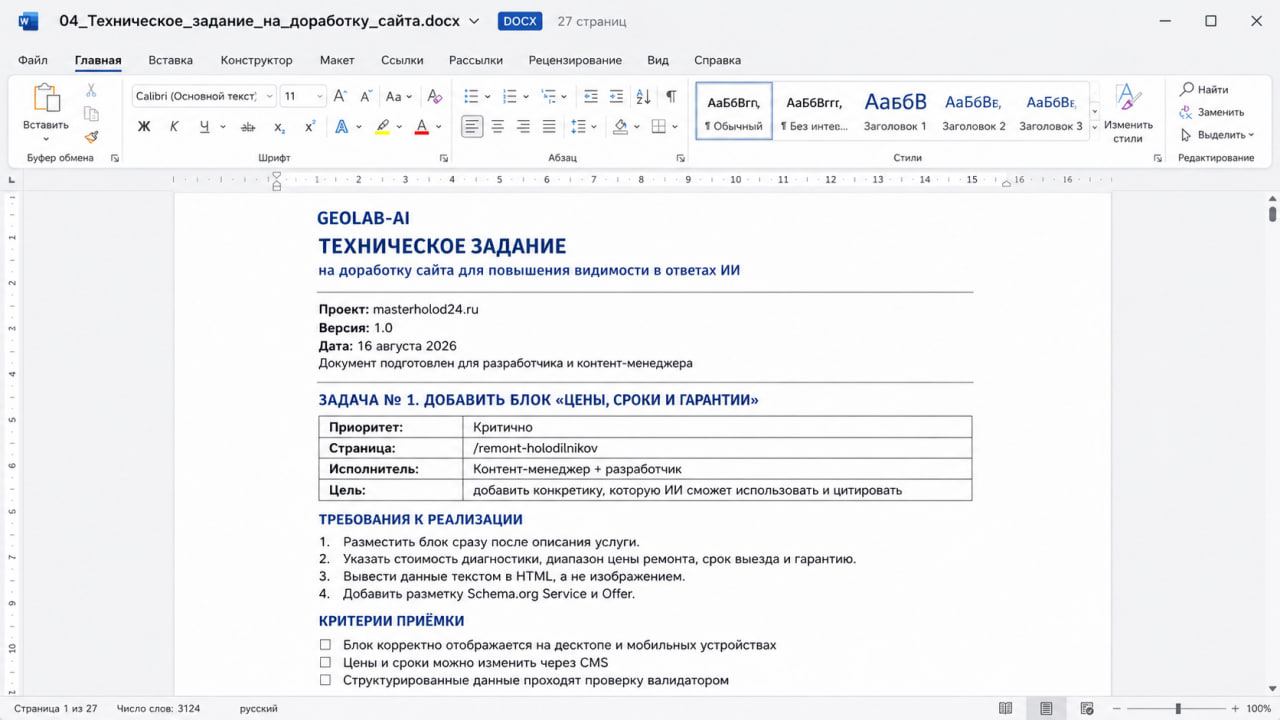The image size is (1280, 720).
Task: Apply red font color
Action: [422, 127]
